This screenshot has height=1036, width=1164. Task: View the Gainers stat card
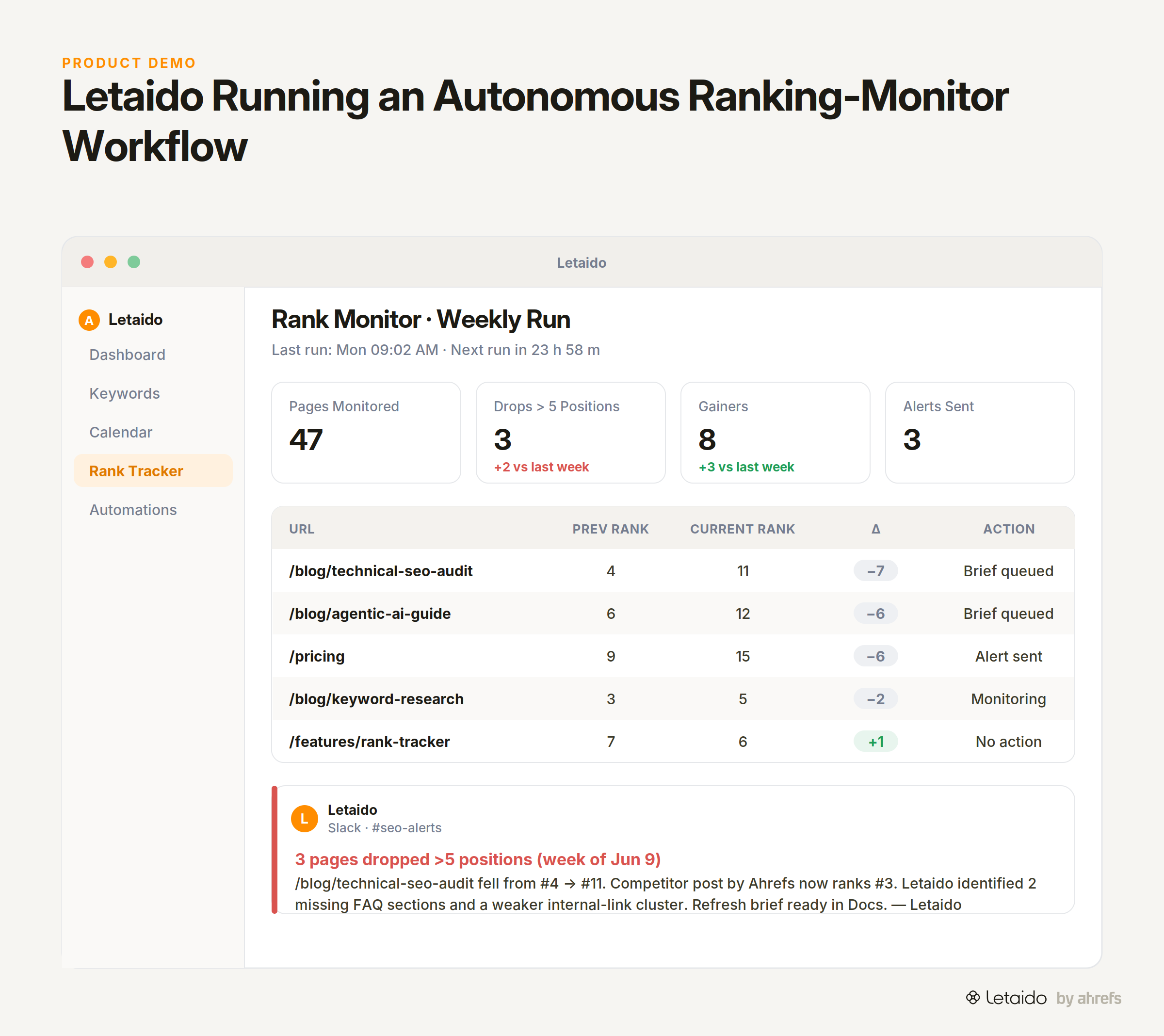click(776, 433)
